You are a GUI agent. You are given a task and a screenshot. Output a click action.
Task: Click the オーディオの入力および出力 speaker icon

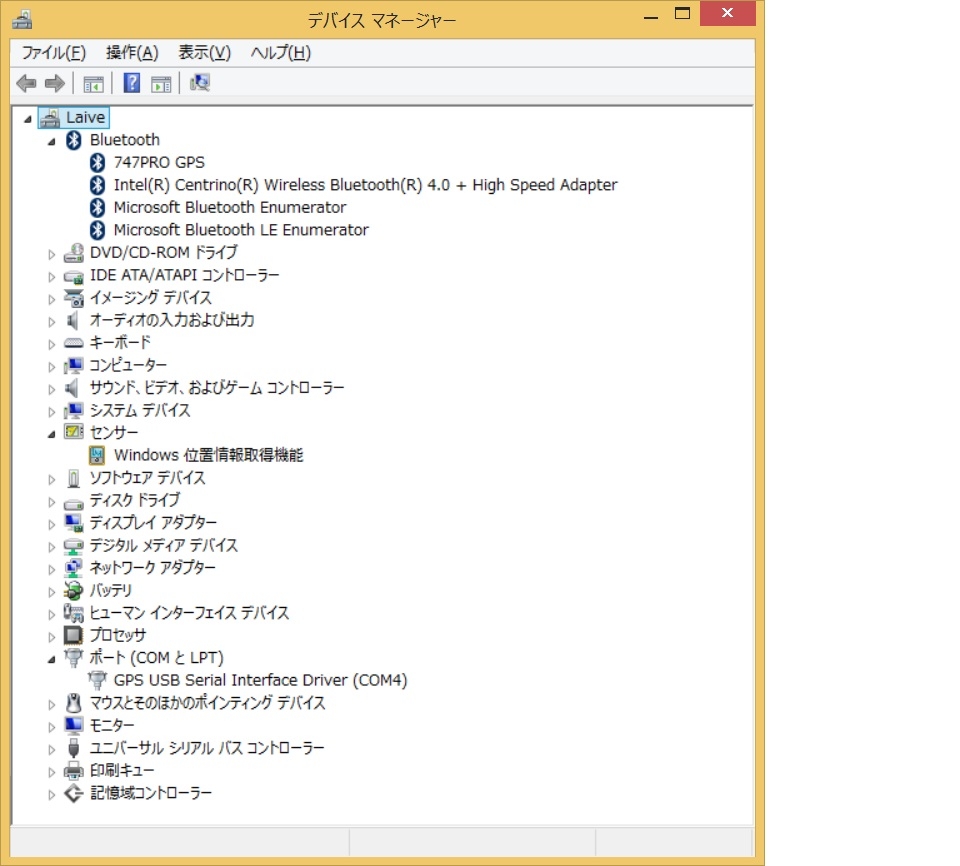tap(72, 320)
